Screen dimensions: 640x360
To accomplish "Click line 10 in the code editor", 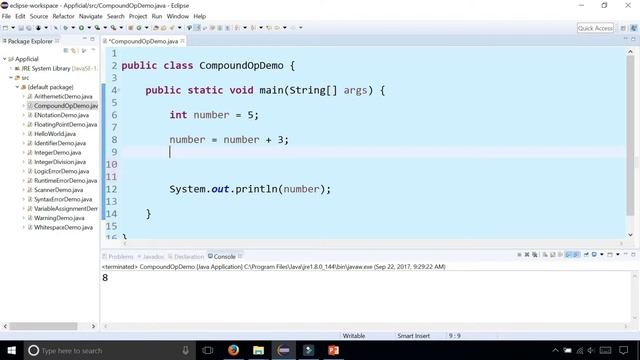I will 373,164.
